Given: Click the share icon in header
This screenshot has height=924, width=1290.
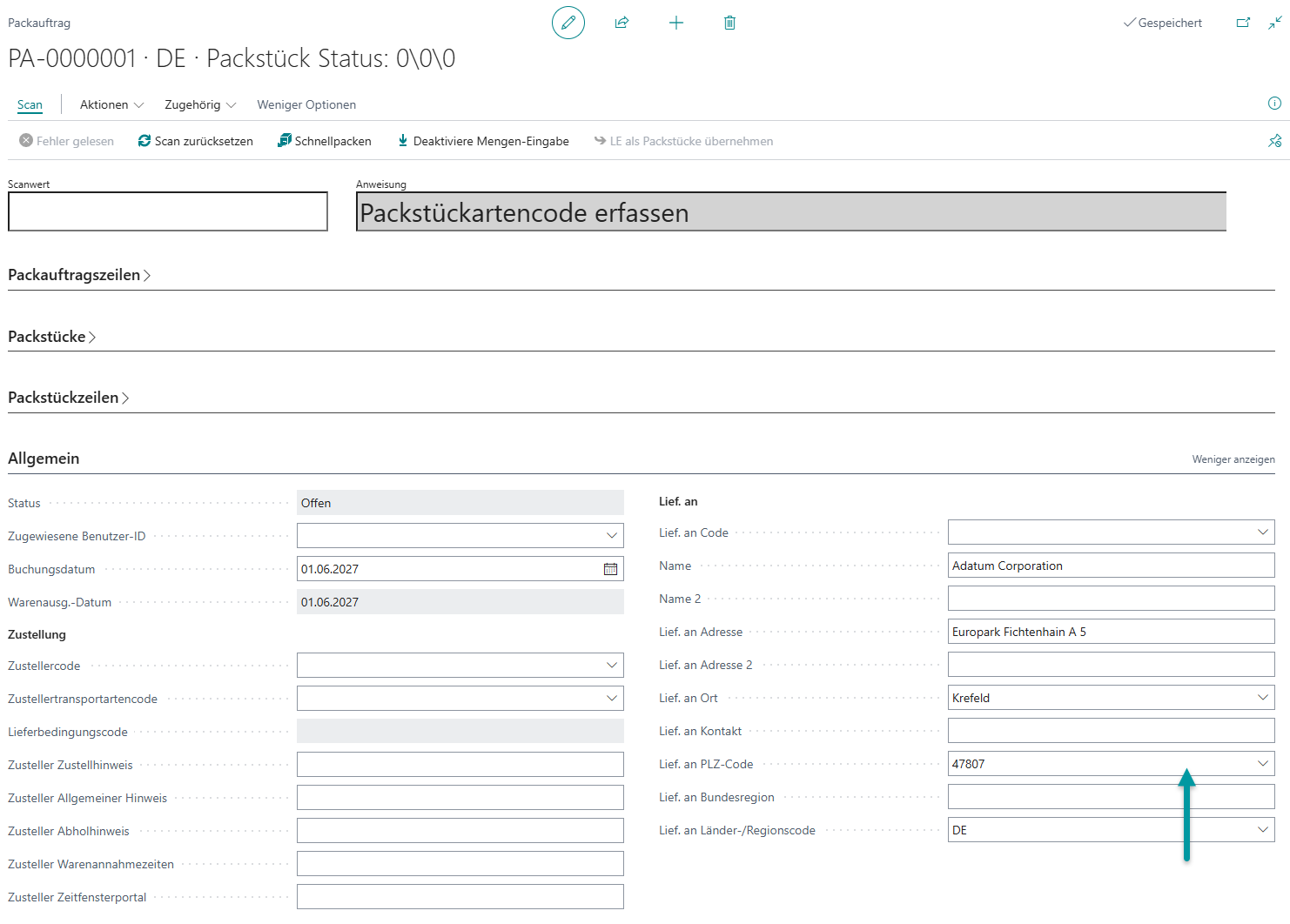Looking at the screenshot, I should click(x=621, y=23).
